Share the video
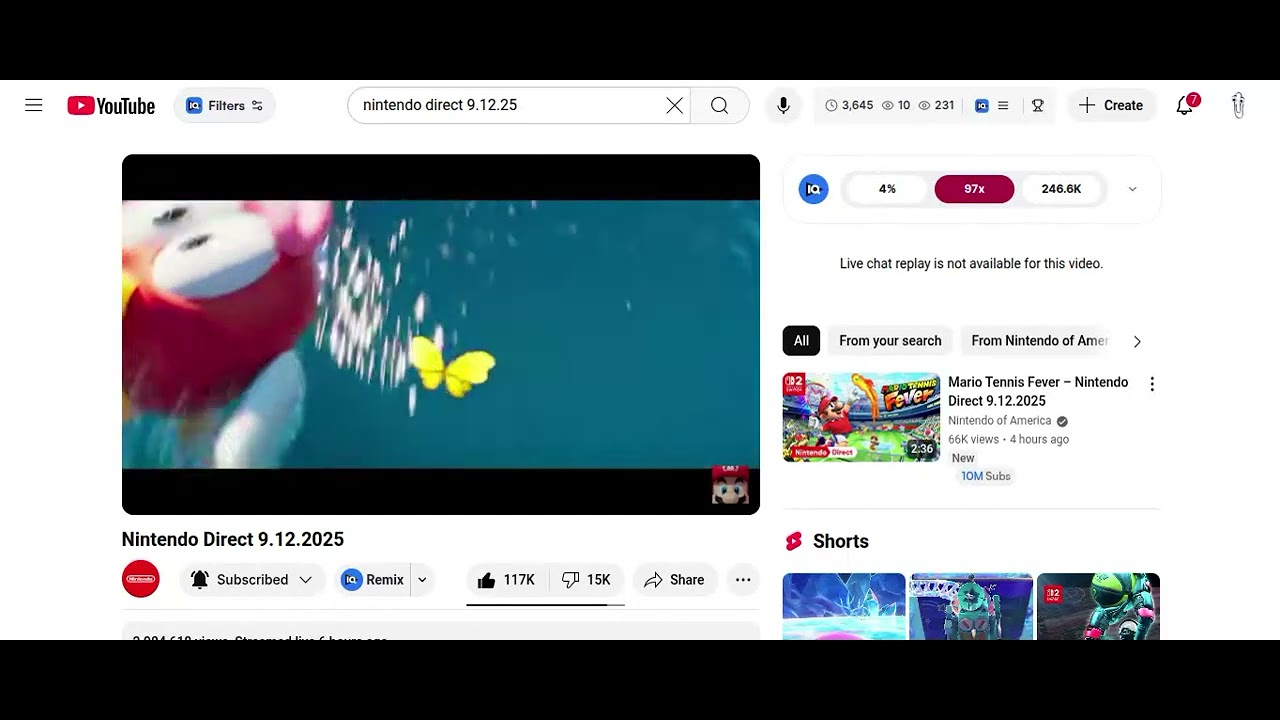 pyautogui.click(x=675, y=580)
